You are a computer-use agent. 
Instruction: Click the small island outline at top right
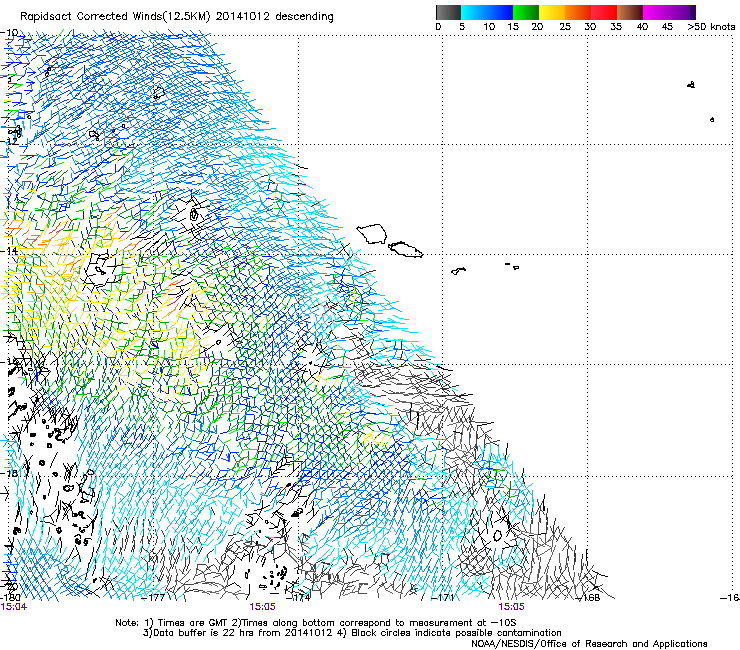pyautogui.click(x=691, y=85)
